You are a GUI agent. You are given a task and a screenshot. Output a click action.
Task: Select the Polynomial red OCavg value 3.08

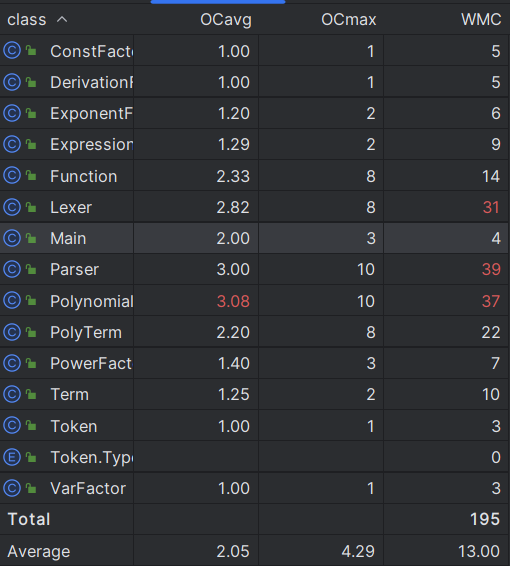click(x=233, y=301)
